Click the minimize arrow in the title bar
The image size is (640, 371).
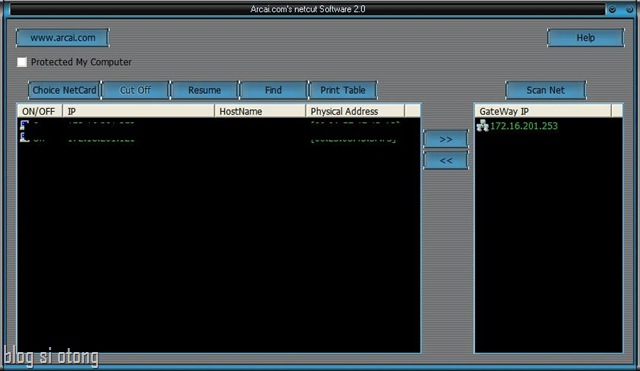(612, 9)
